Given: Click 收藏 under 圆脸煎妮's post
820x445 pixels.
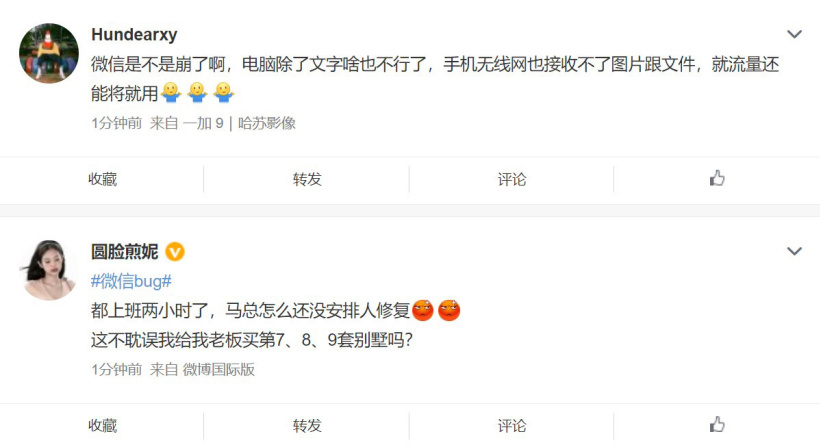Looking at the screenshot, I should [102, 426].
